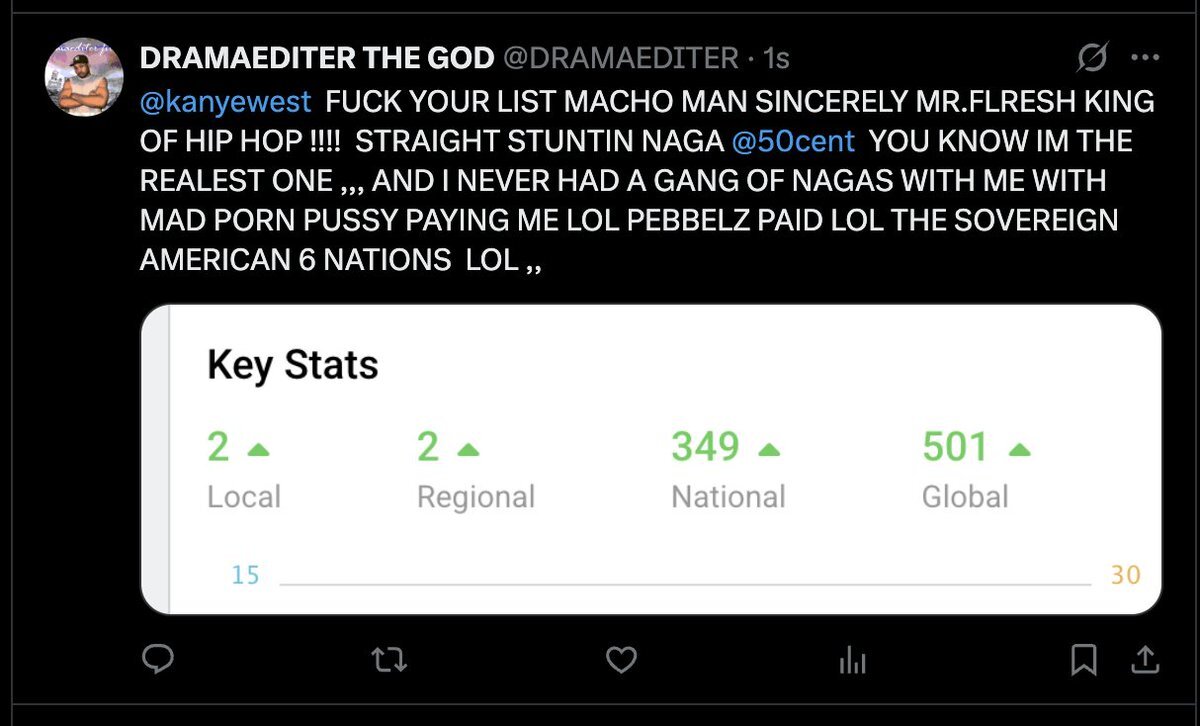Click the Grok slashed-circle icon
Viewport: 1200px width, 726px height.
(1091, 59)
